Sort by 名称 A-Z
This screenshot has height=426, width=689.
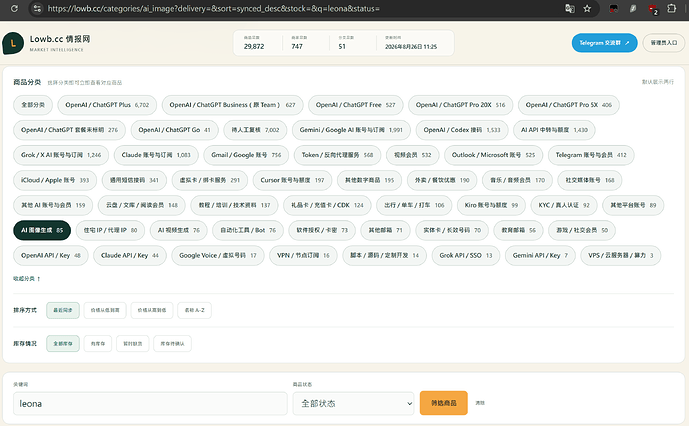[x=195, y=310]
